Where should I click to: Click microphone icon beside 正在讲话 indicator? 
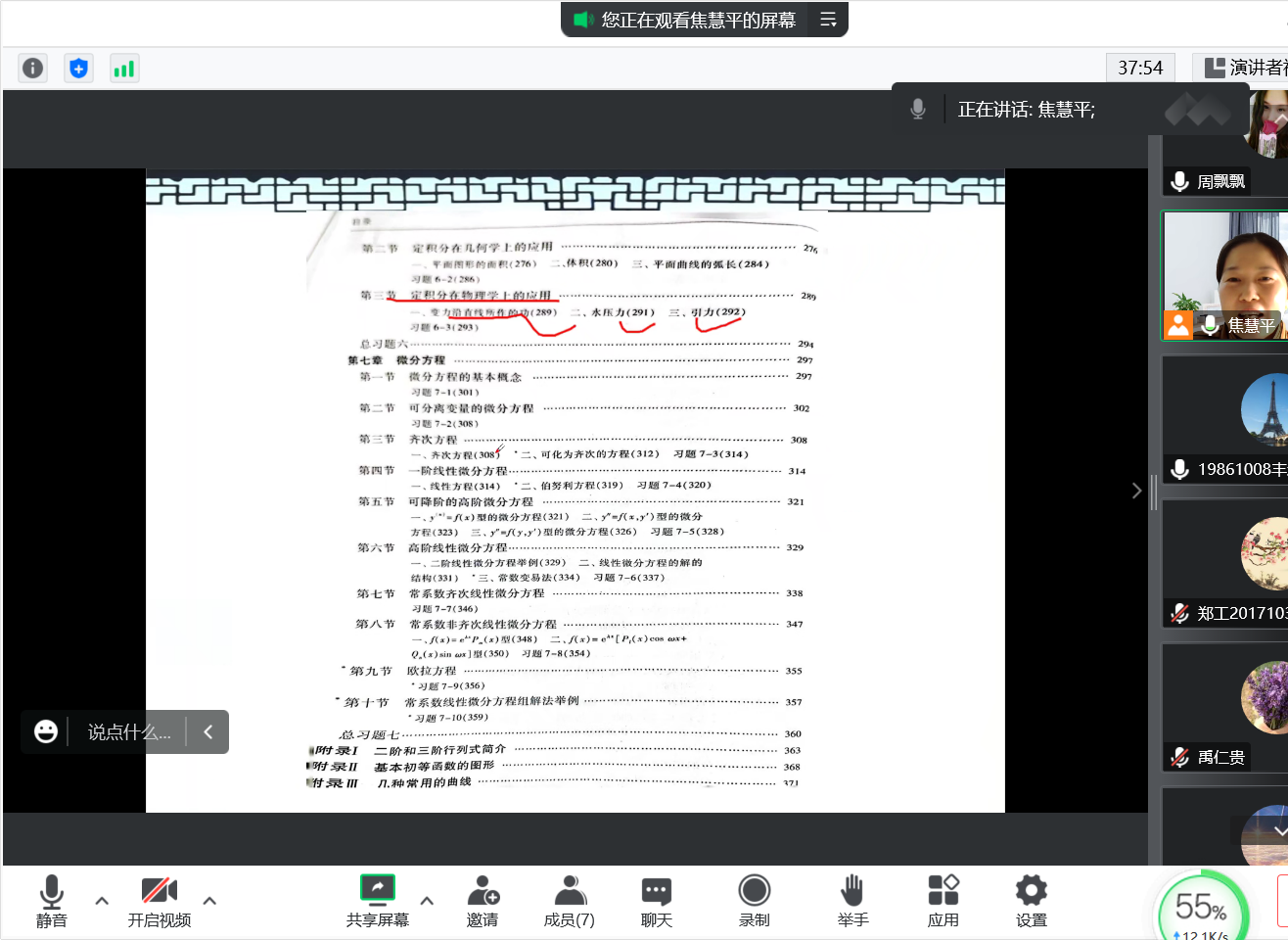pyautogui.click(x=918, y=109)
